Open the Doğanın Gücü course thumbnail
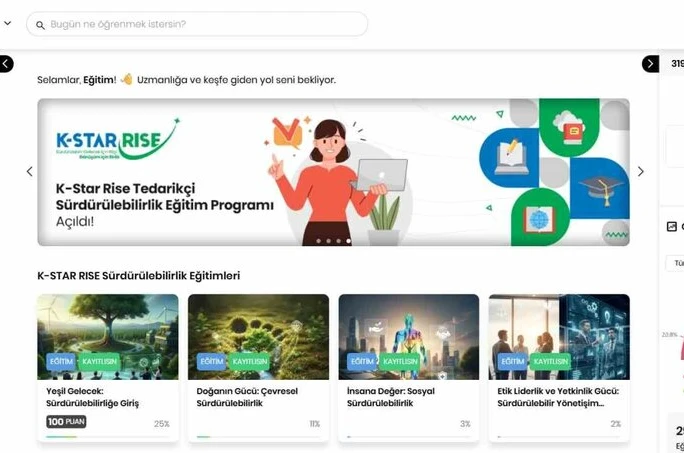The image size is (684, 453). click(258, 337)
